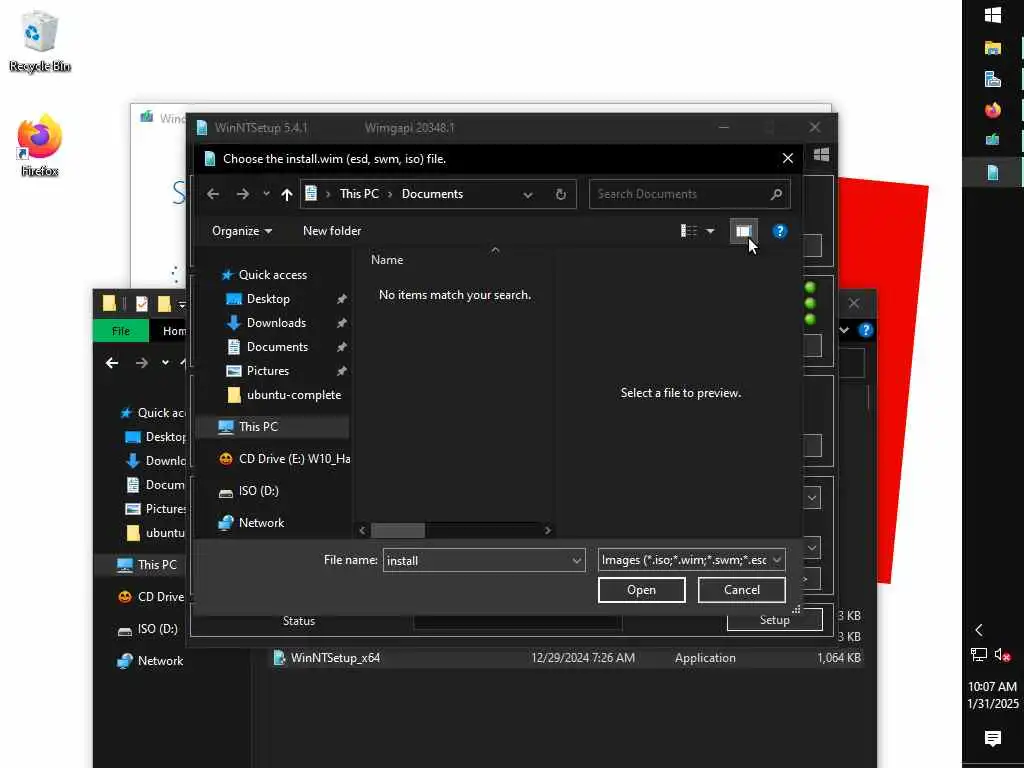Sort by the Name column header
This screenshot has width=1024, height=768.
point(387,260)
